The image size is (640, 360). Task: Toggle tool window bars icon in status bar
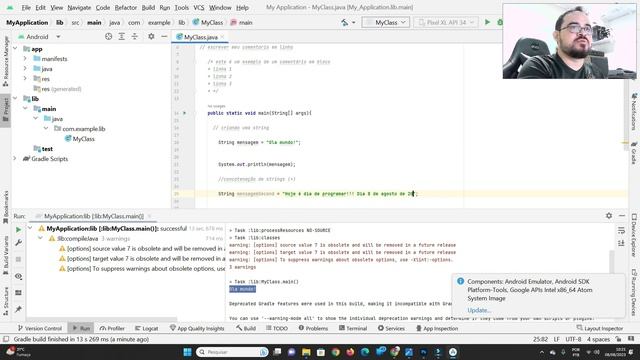pos(6,339)
